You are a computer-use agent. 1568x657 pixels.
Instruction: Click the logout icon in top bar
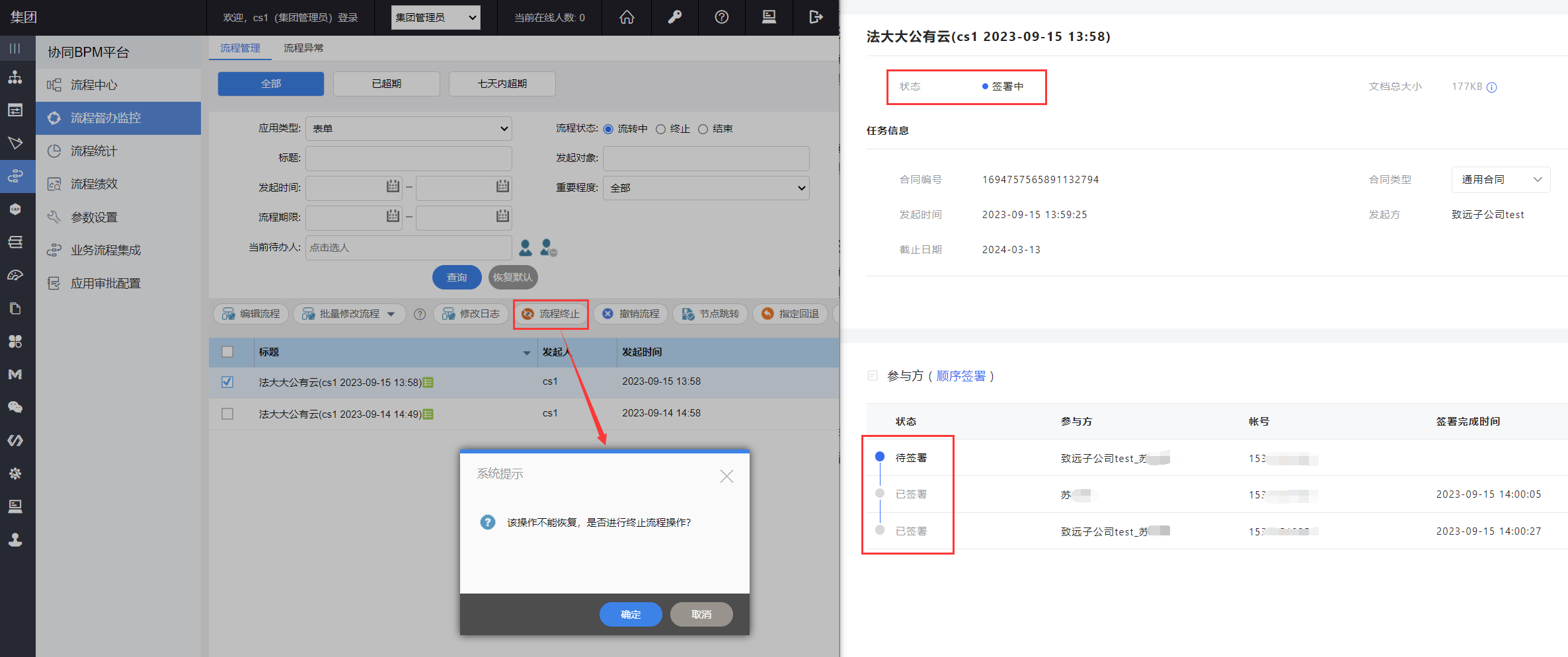816,17
